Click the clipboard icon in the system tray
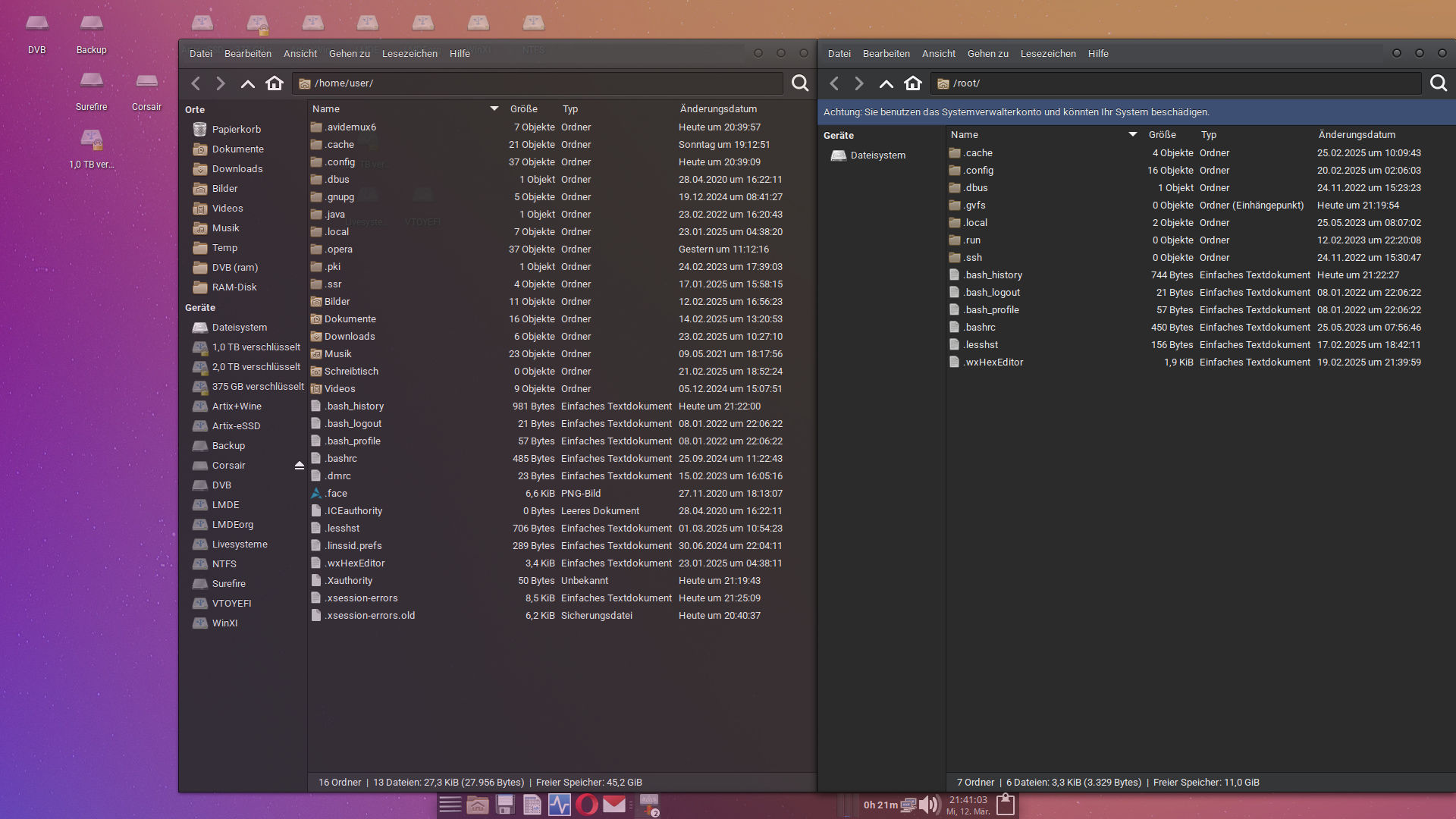The height and width of the screenshot is (819, 1456). tap(1006, 805)
